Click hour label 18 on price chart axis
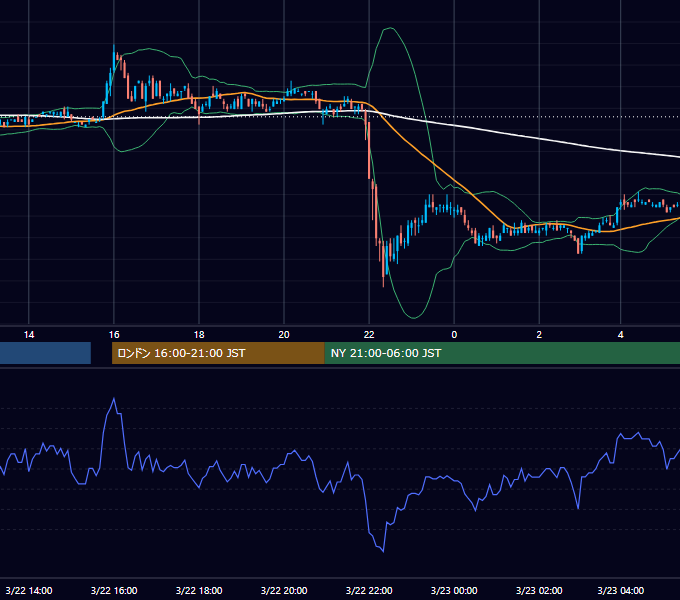 coord(199,335)
